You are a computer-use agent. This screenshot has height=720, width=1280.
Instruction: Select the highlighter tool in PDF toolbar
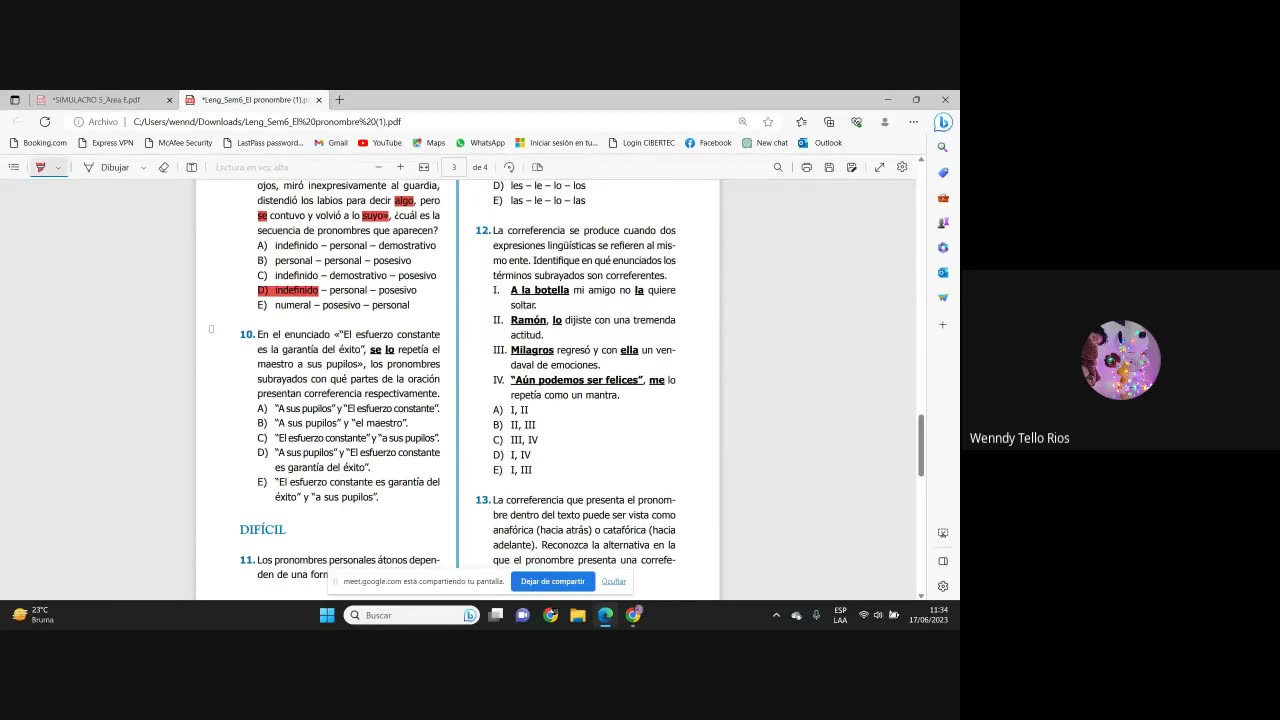[x=40, y=167]
